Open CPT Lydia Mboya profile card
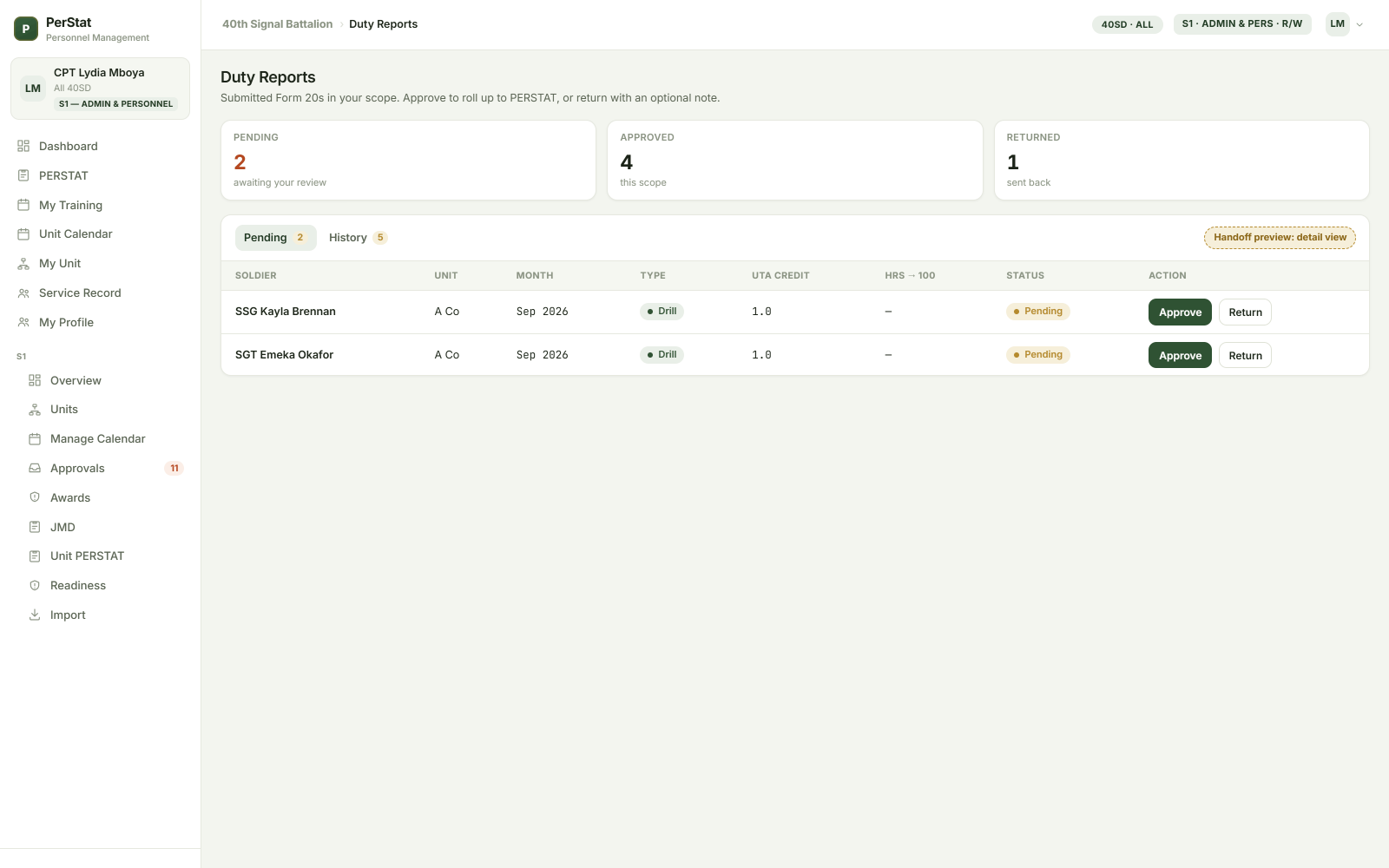This screenshot has height=868, width=1389. pyautogui.click(x=100, y=89)
